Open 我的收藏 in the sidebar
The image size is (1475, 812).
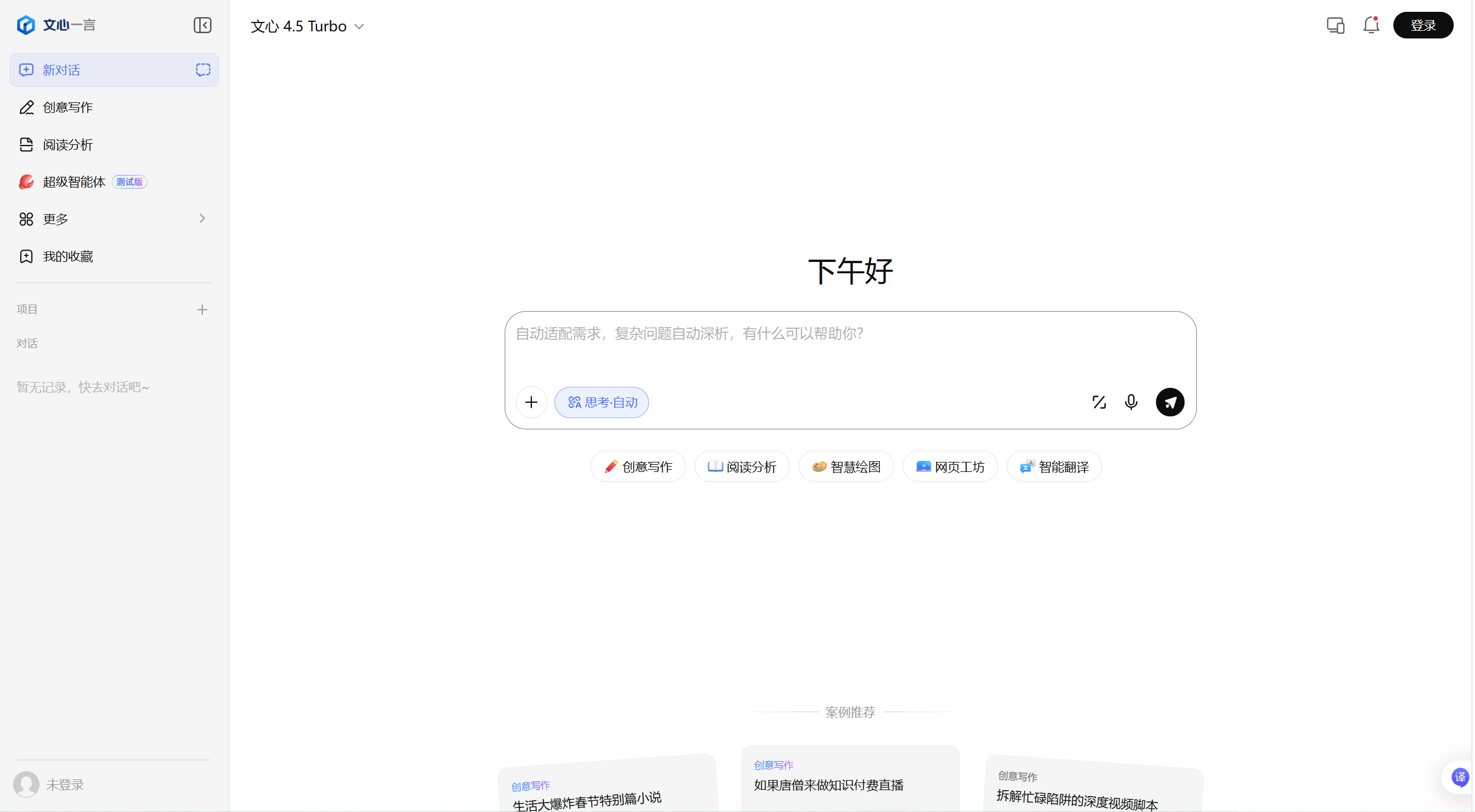point(68,256)
